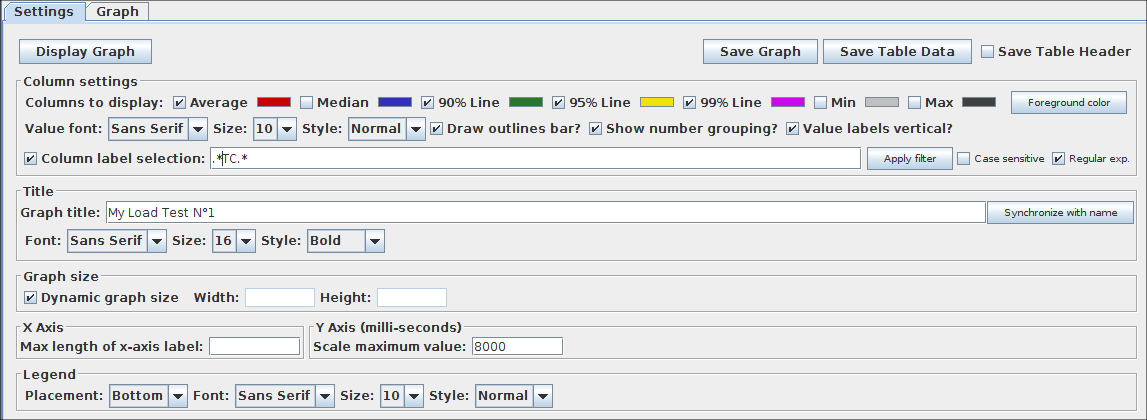Open the Title Style dropdown showing Bold

(x=345, y=241)
